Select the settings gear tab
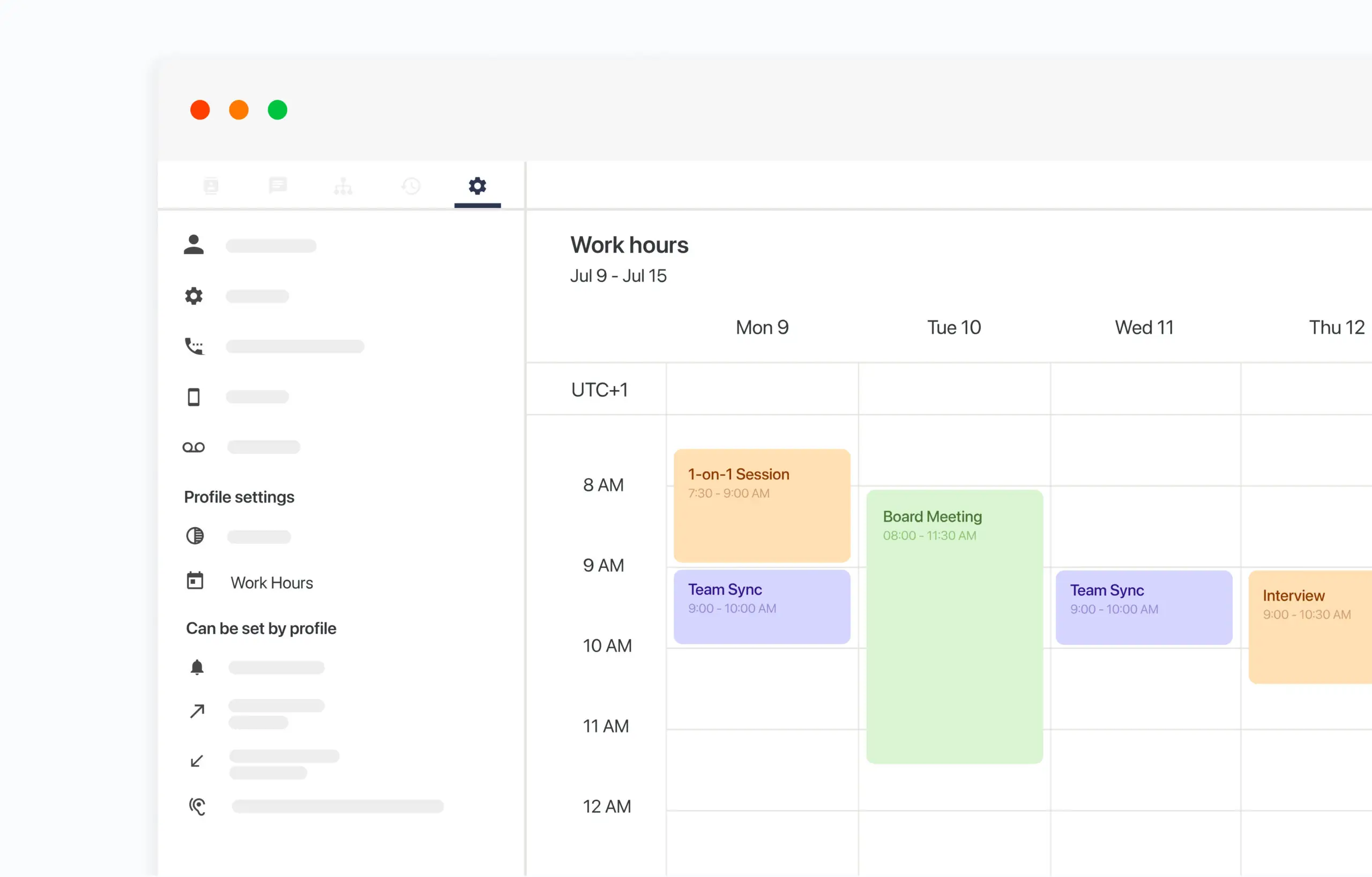 [x=477, y=186]
